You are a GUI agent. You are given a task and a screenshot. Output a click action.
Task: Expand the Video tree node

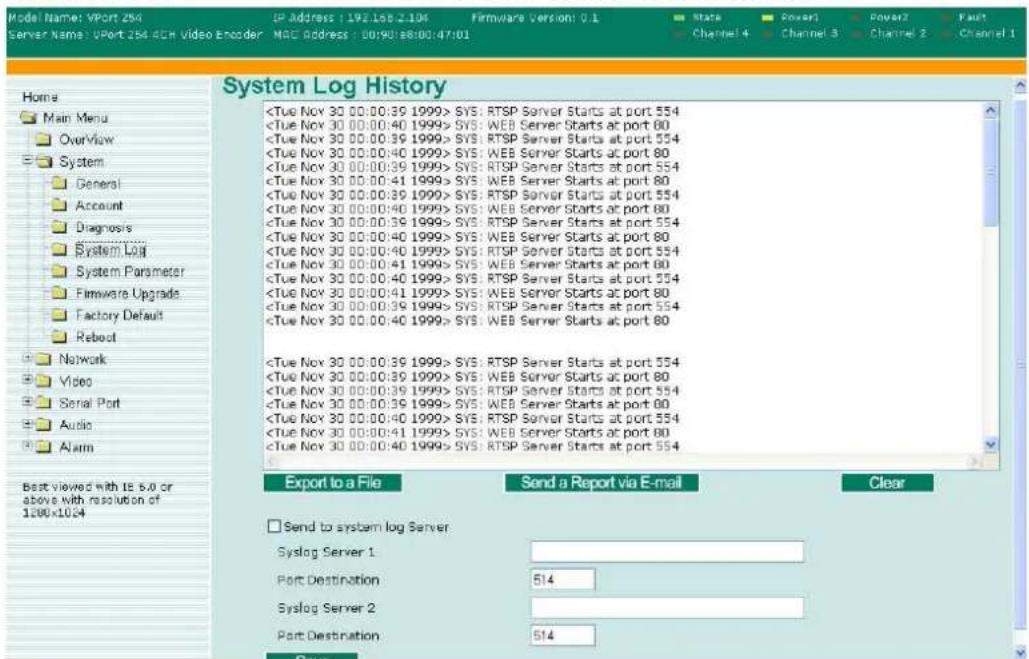click(x=28, y=380)
